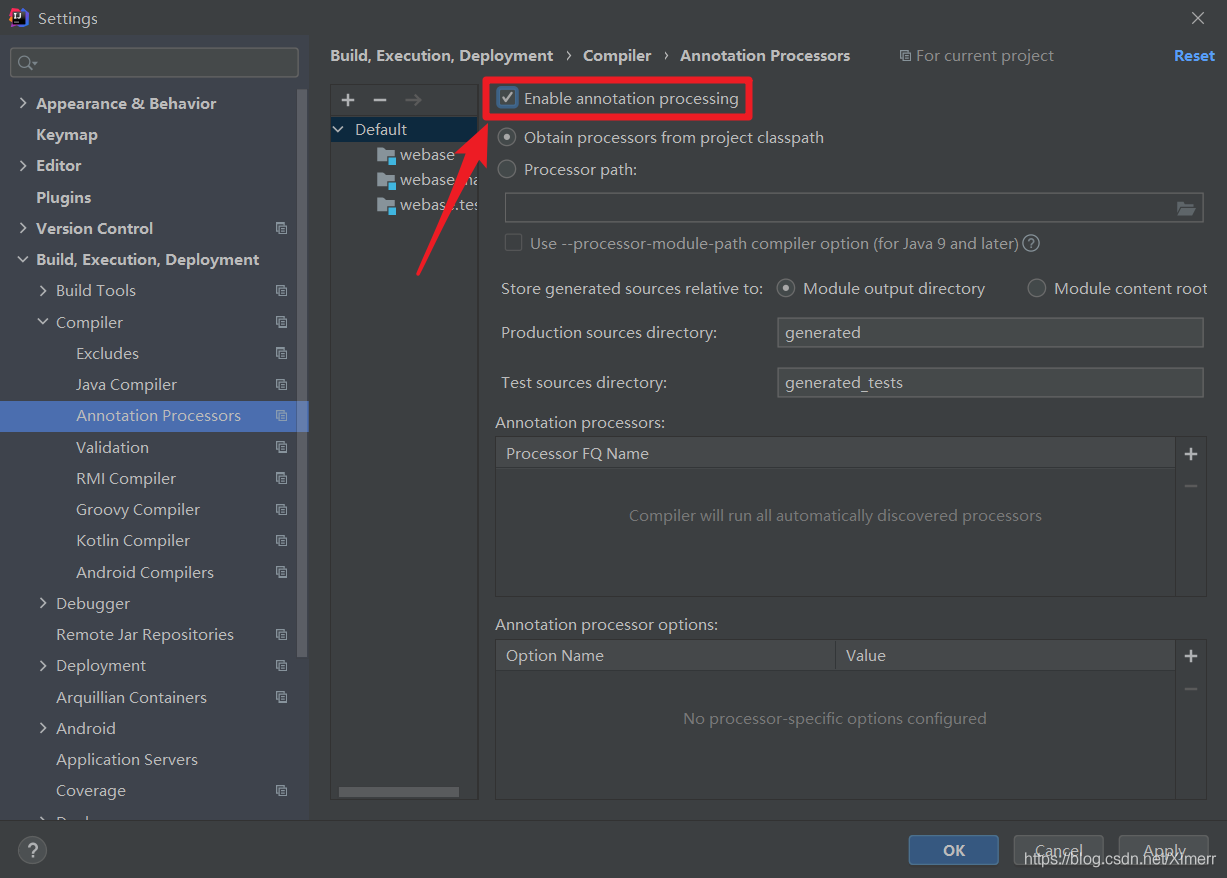Collapse the Compiler node
This screenshot has height=878, width=1227.
click(43, 322)
